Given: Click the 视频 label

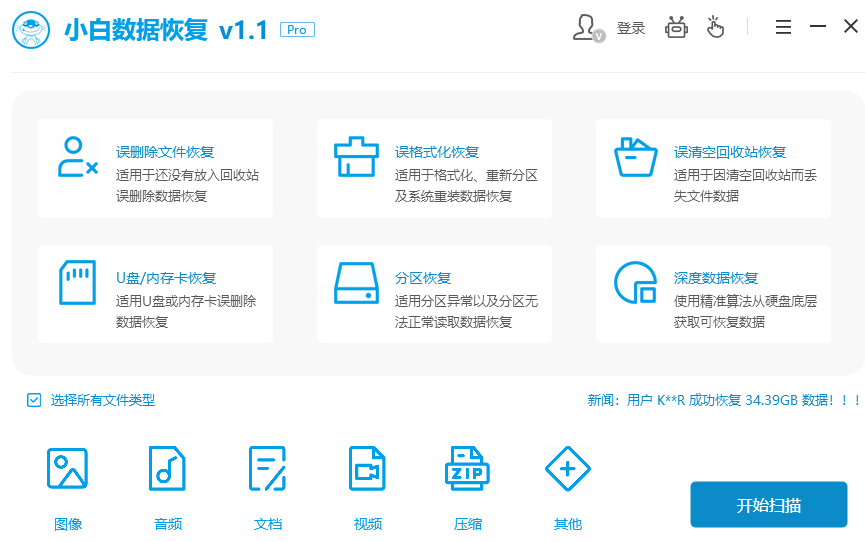Looking at the screenshot, I should (x=367, y=524).
